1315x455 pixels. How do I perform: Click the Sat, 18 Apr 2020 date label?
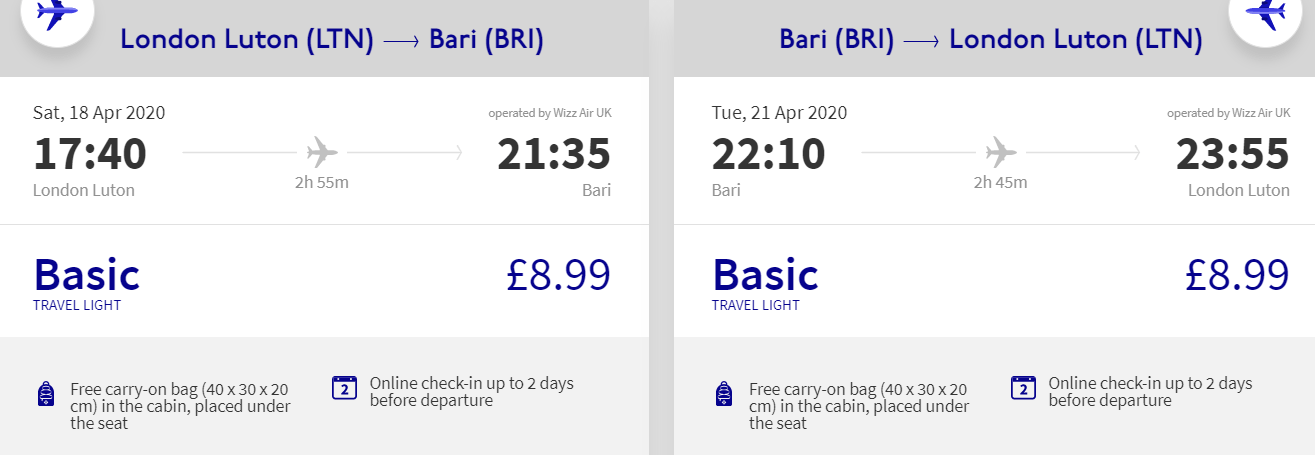click(99, 113)
